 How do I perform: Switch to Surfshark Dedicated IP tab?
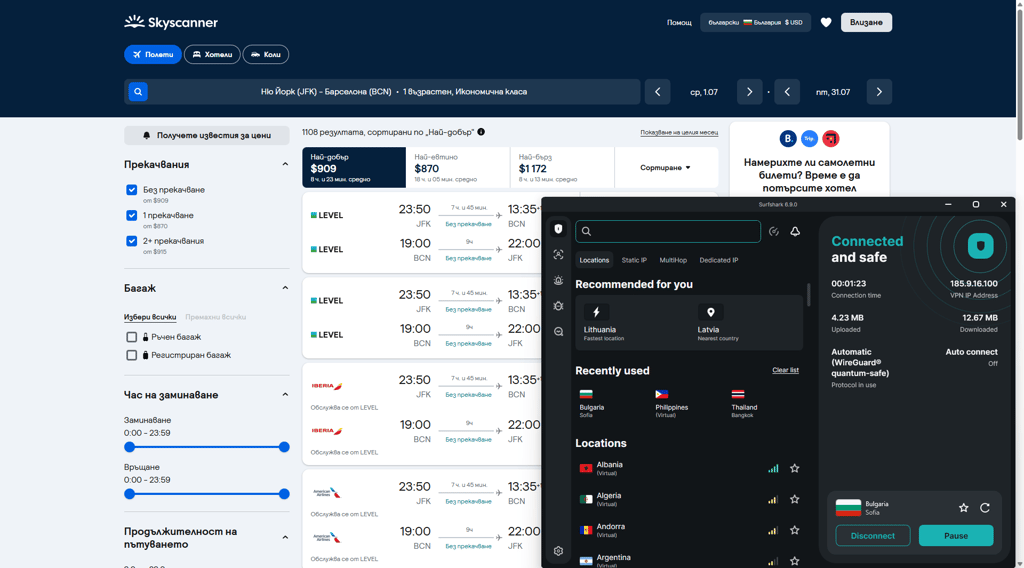coord(718,260)
